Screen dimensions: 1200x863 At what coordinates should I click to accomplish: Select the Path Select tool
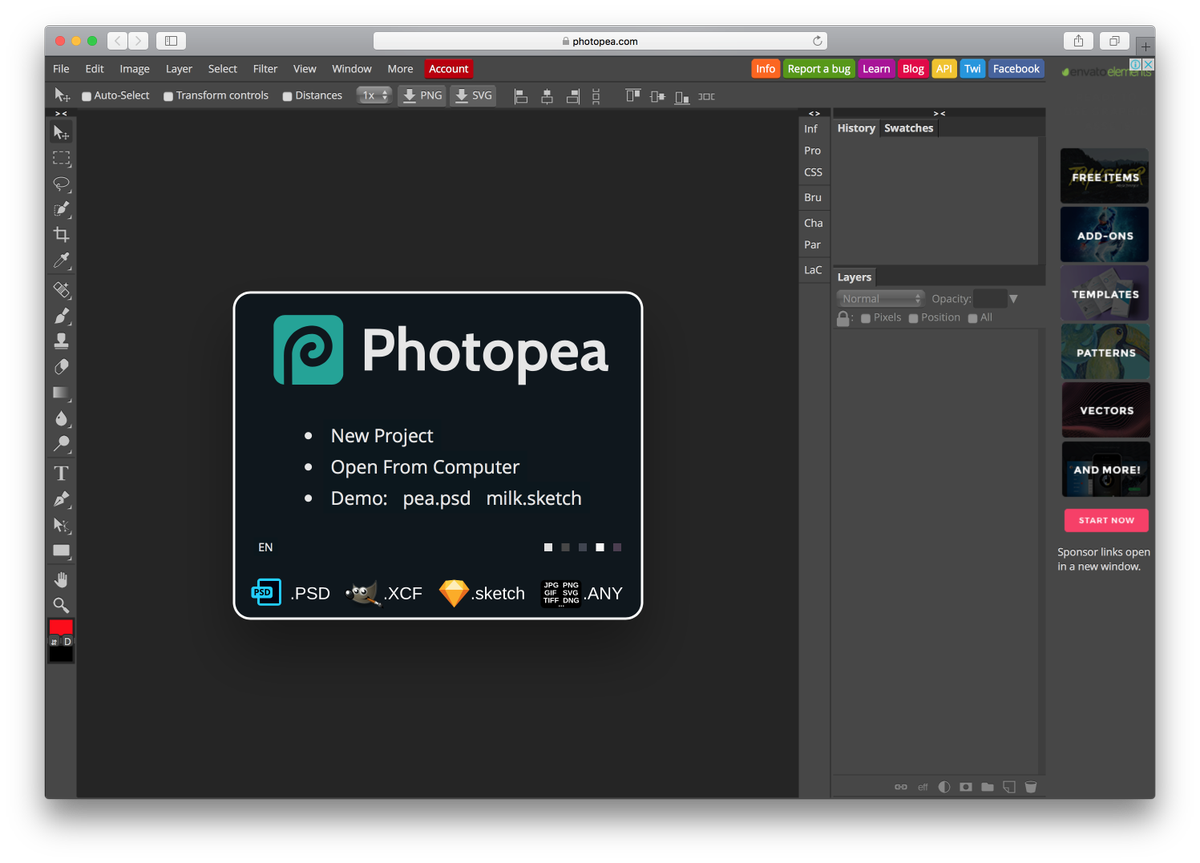pos(62,524)
